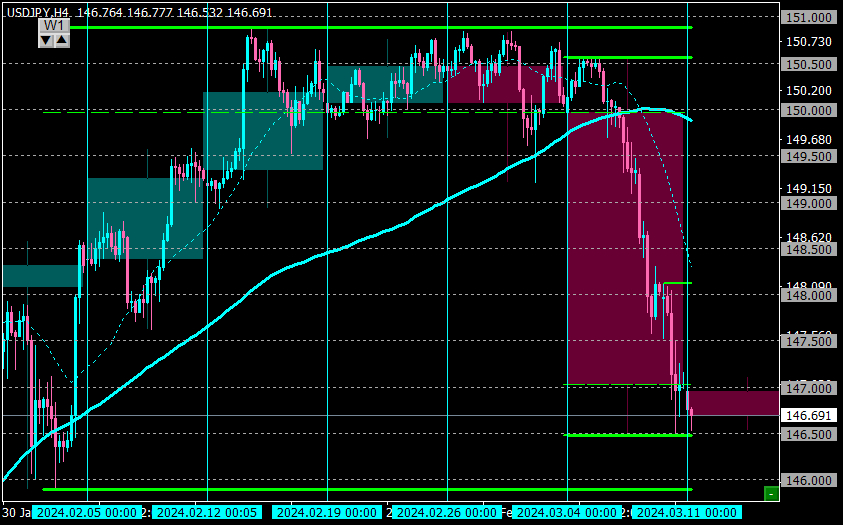
Task: Click the 149.150 price scale value
Action: click(809, 189)
